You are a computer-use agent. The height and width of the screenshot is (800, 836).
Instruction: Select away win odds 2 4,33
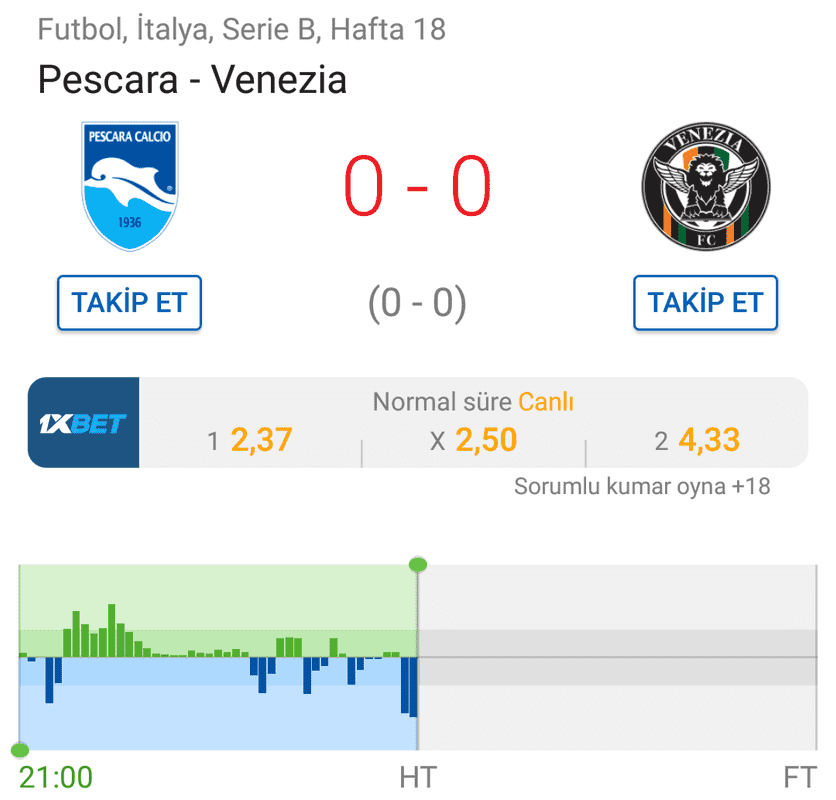(x=697, y=441)
